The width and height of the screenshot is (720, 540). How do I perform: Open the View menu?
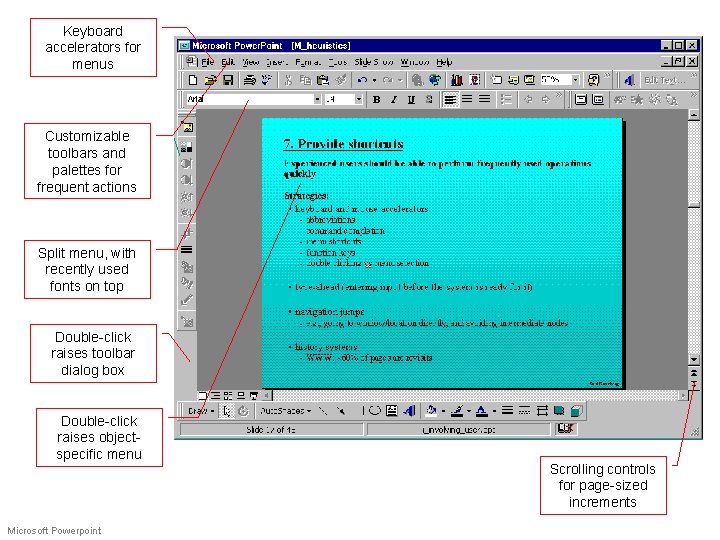pyautogui.click(x=251, y=62)
